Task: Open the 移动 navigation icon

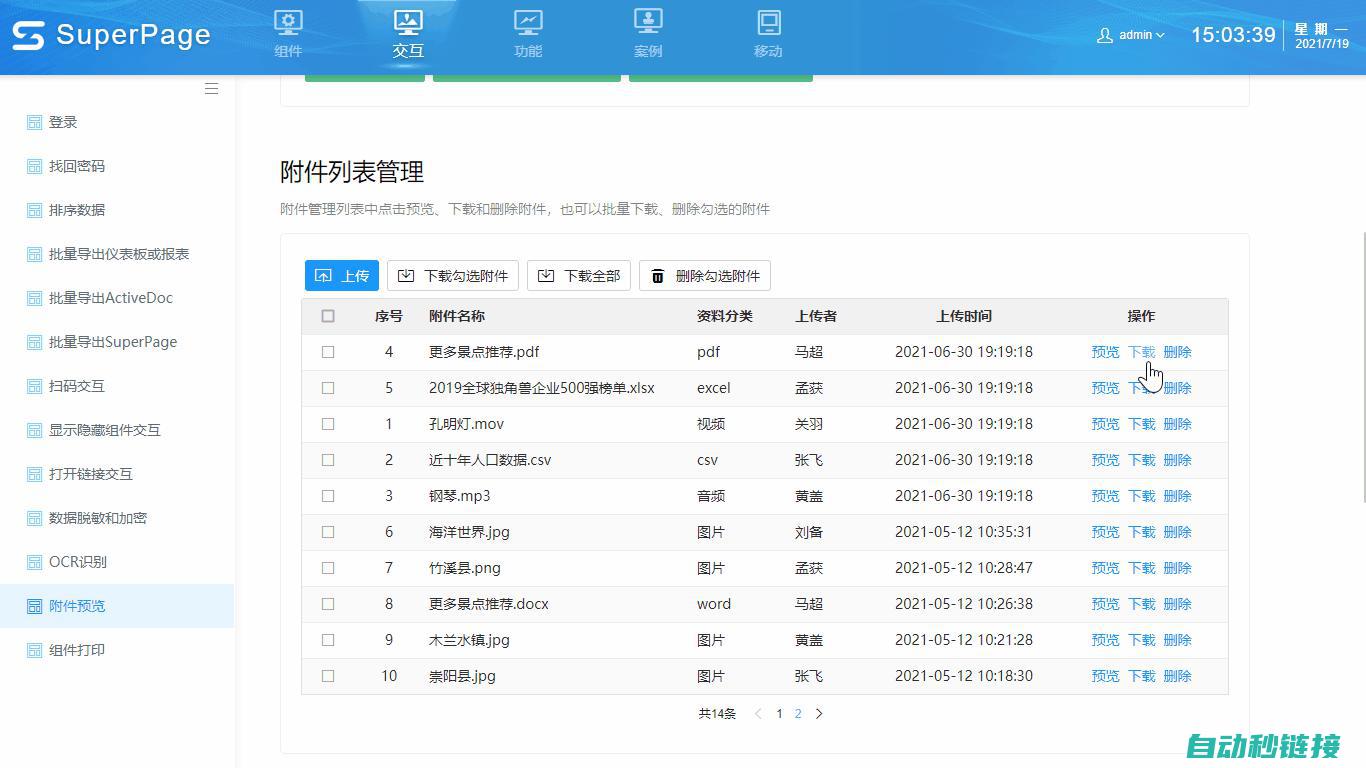Action: [x=768, y=22]
